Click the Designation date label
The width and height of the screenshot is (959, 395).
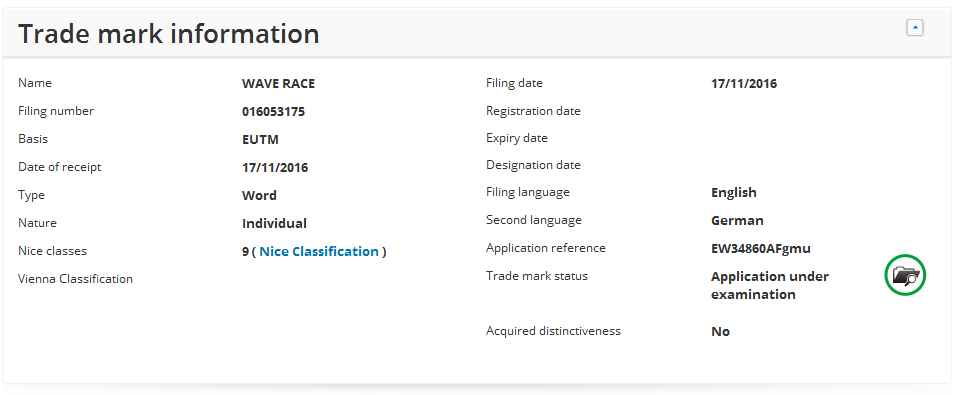point(533,165)
